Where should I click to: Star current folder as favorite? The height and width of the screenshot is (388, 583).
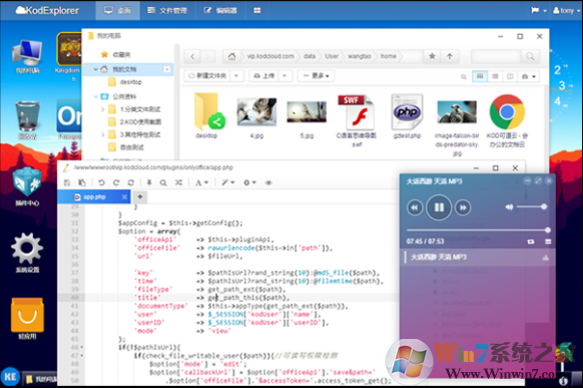pos(432,56)
